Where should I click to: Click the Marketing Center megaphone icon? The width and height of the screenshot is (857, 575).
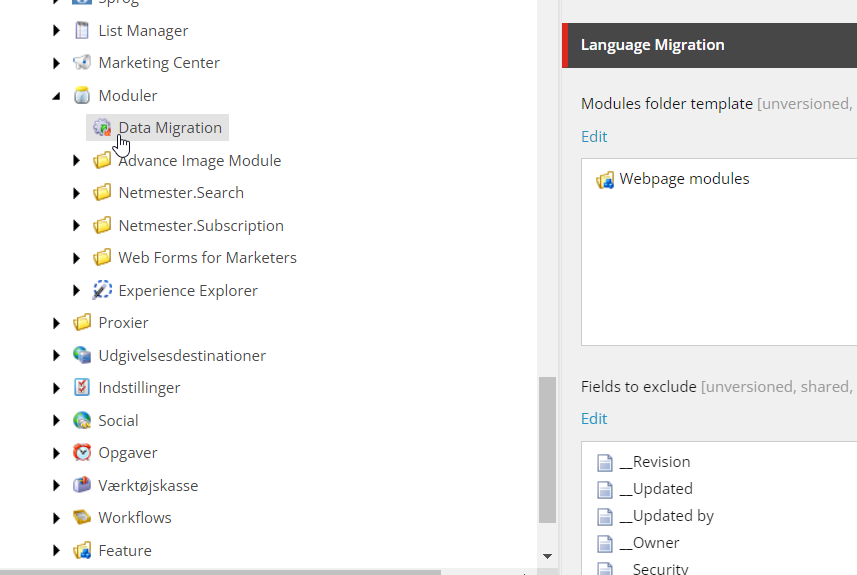[82, 63]
